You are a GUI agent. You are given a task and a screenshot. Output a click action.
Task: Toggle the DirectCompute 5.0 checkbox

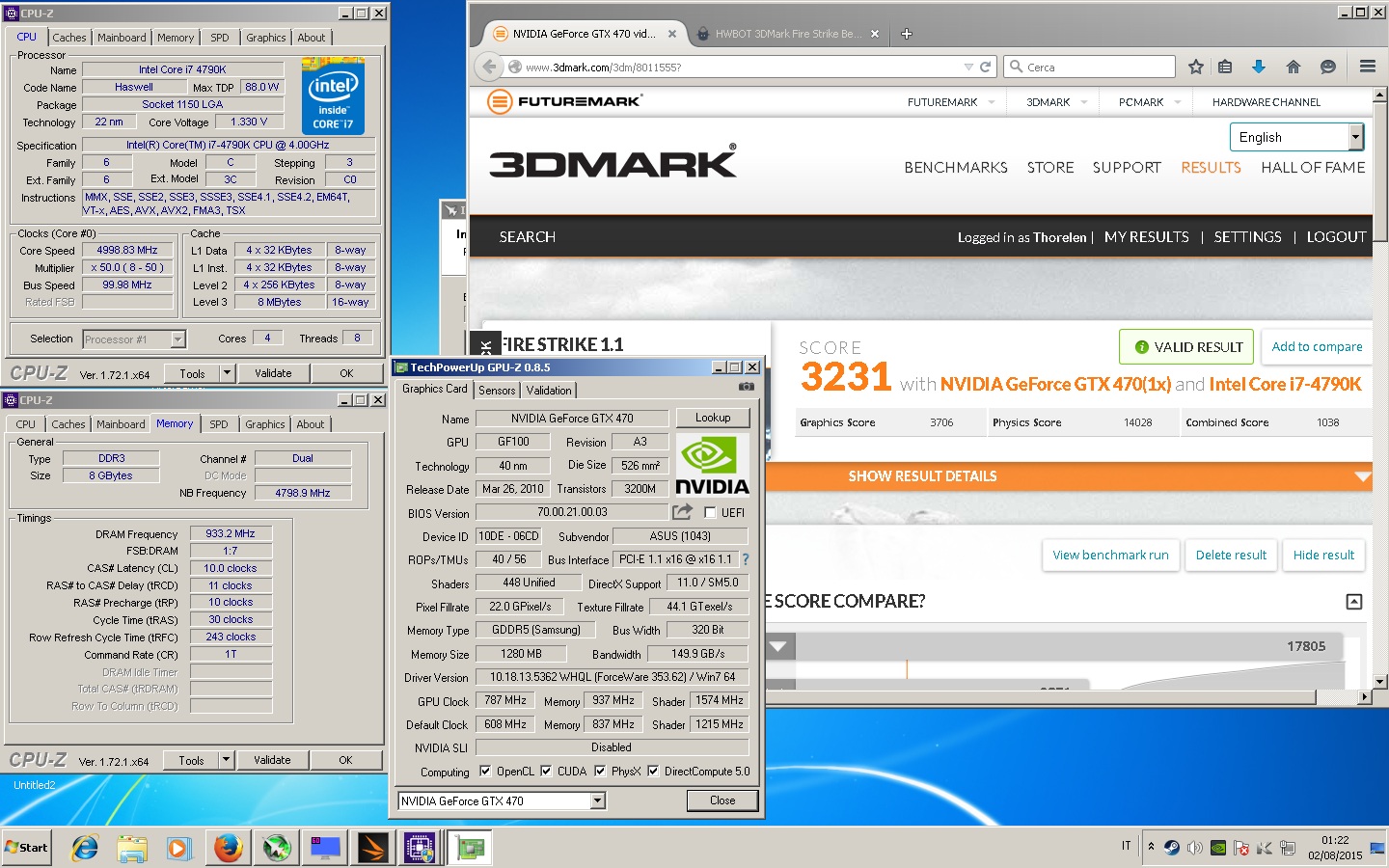click(653, 771)
